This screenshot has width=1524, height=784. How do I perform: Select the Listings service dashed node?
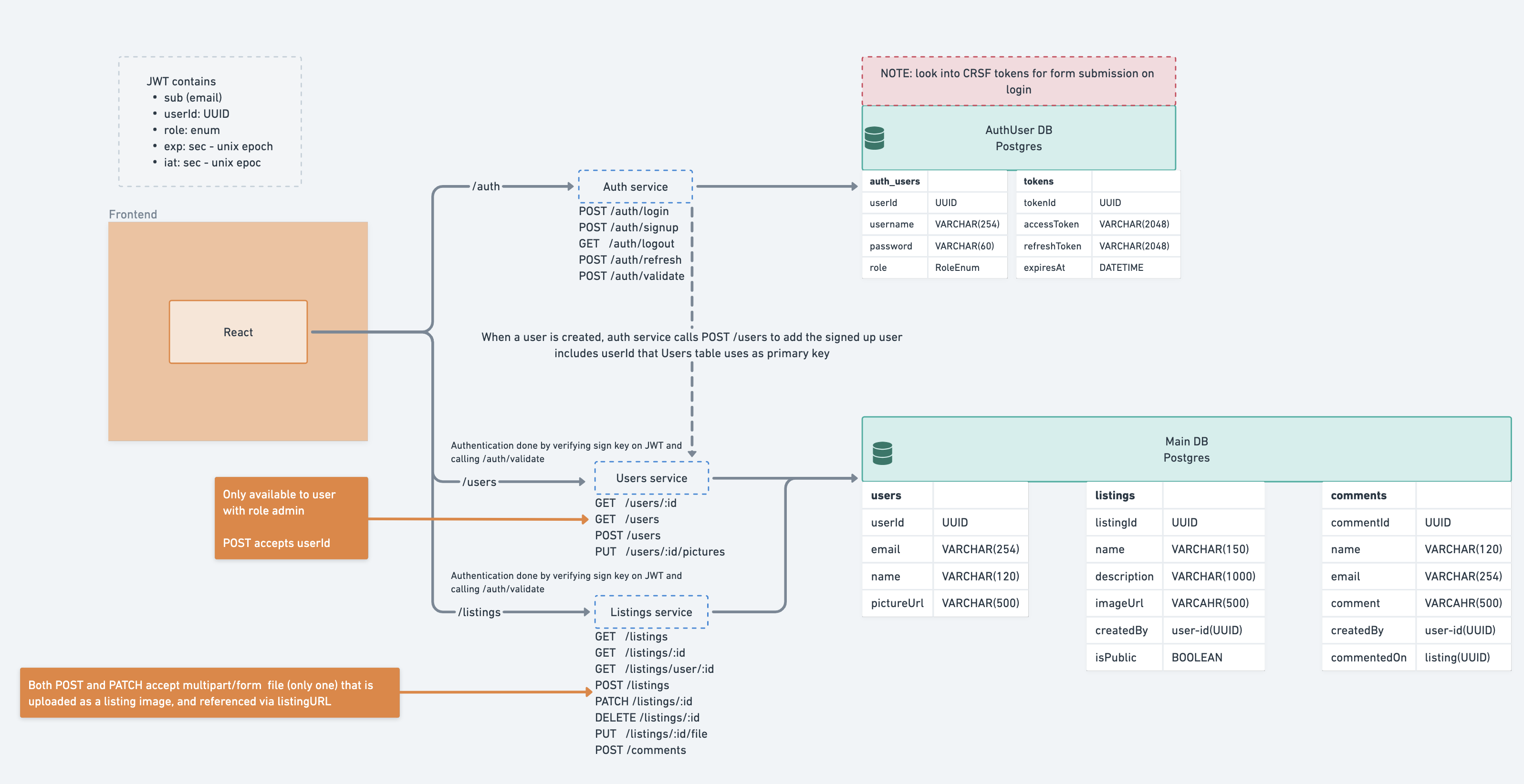click(651, 612)
